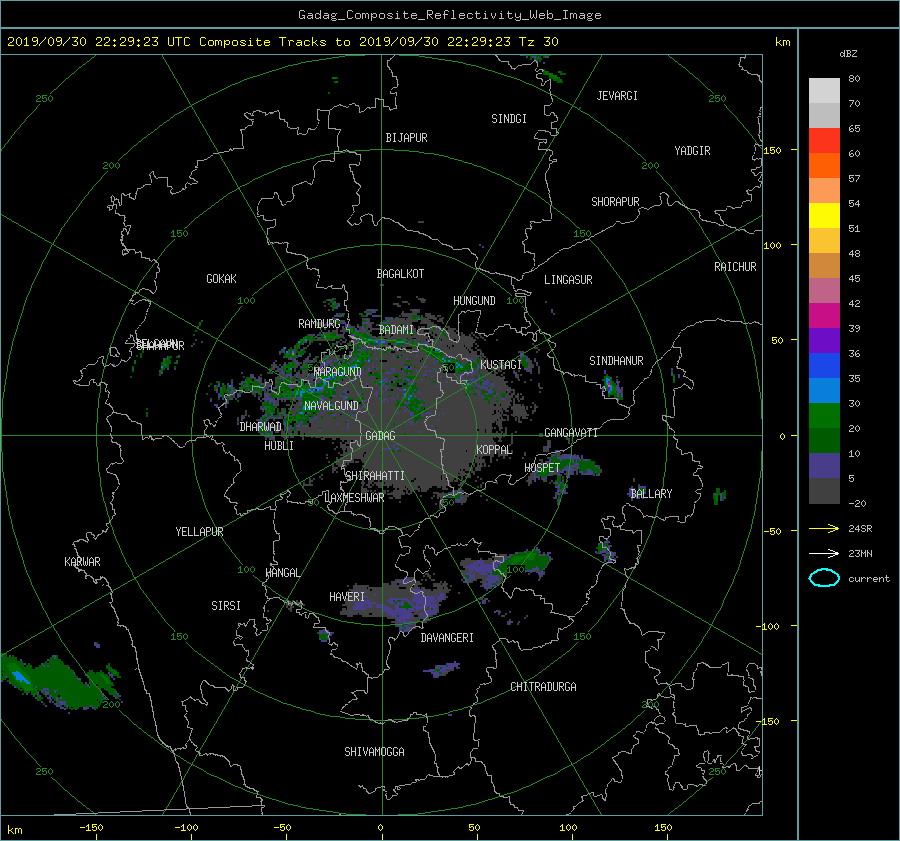
Task: Click the green echo east of Davangeri
Action: point(523,562)
